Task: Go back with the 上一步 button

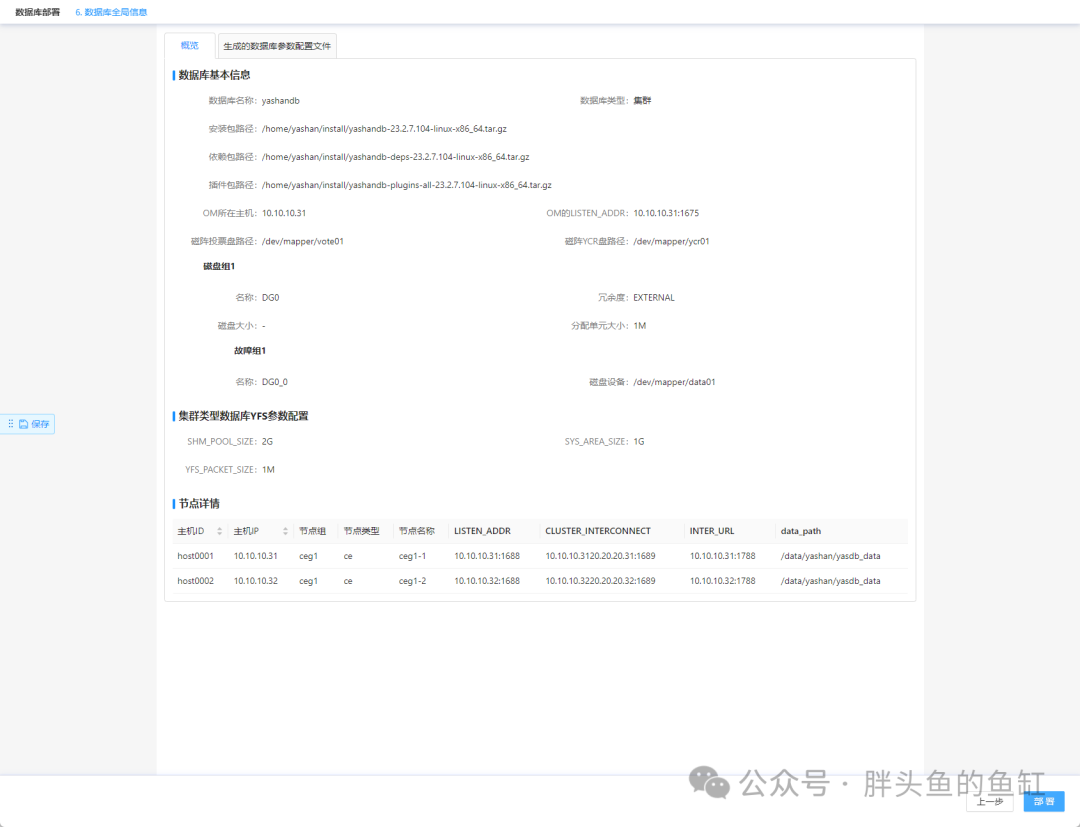Action: (990, 802)
